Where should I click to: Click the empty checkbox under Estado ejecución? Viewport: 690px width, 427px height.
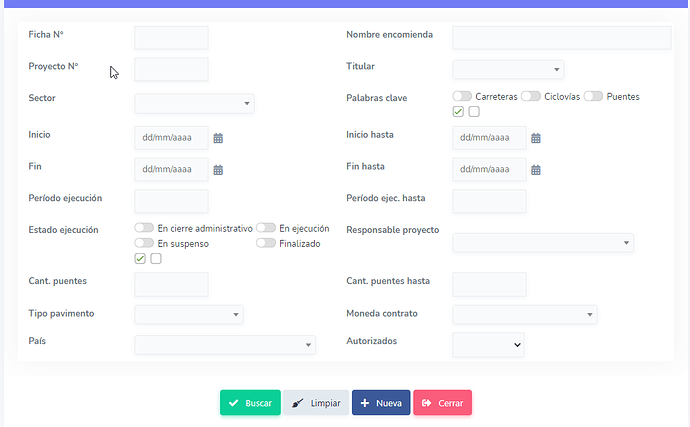[156, 258]
